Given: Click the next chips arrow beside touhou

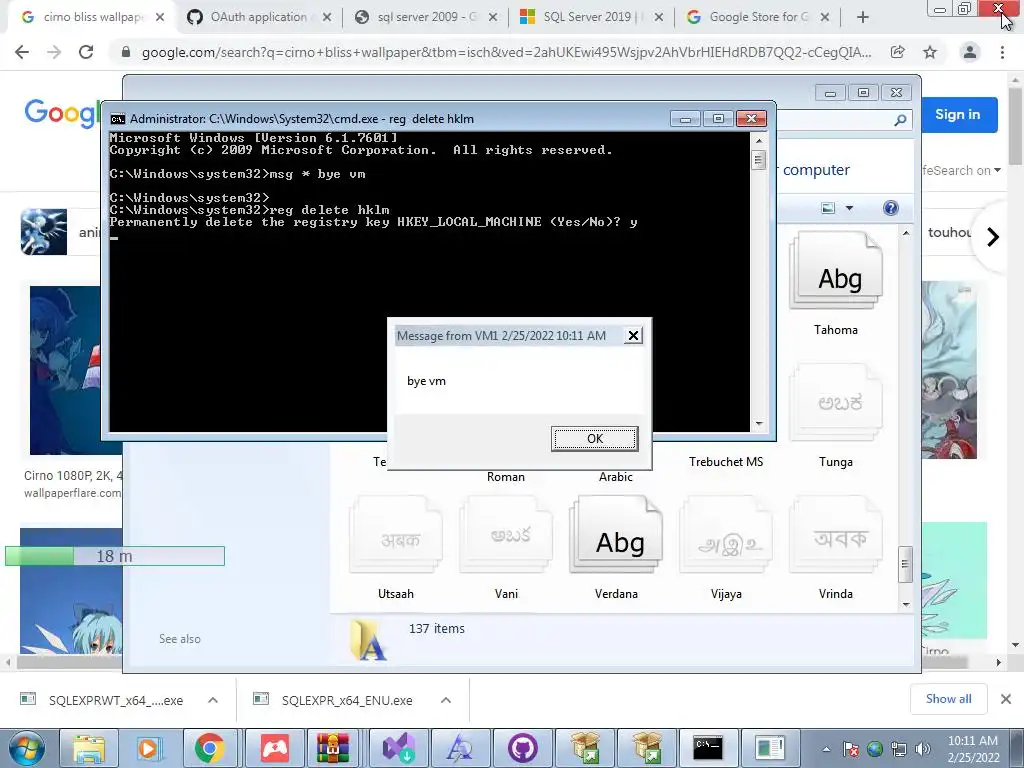Looking at the screenshot, I should click(993, 236).
